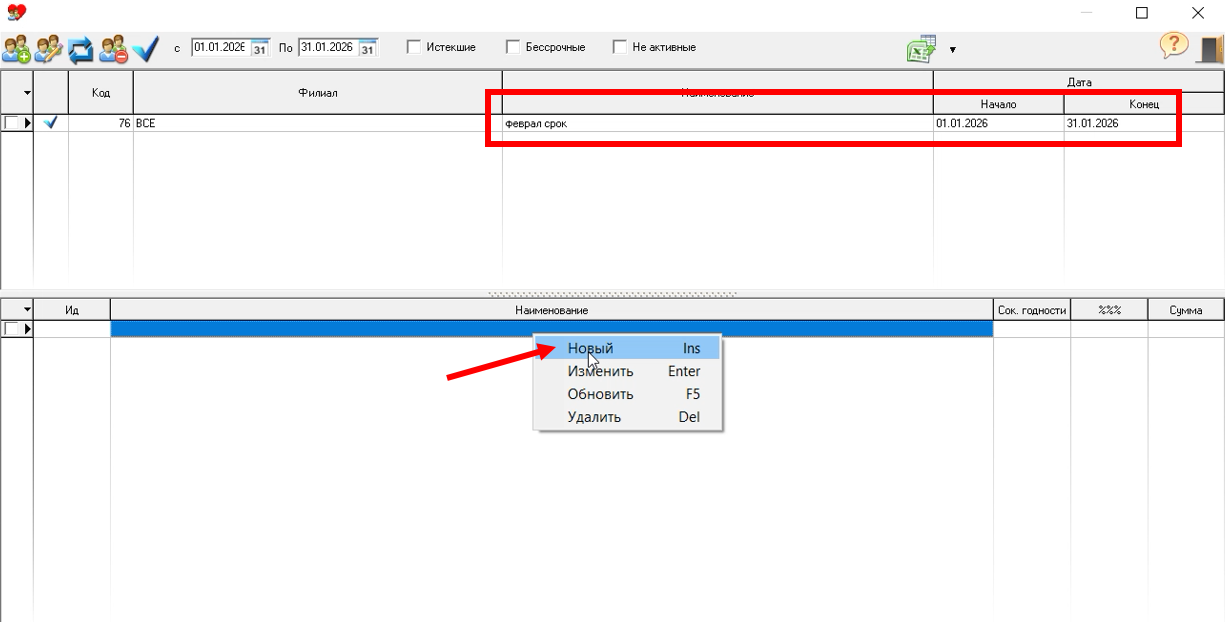Viewport: 1225px width, 622px height.
Task: Sort by the Филиал column header
Action: [x=318, y=93]
